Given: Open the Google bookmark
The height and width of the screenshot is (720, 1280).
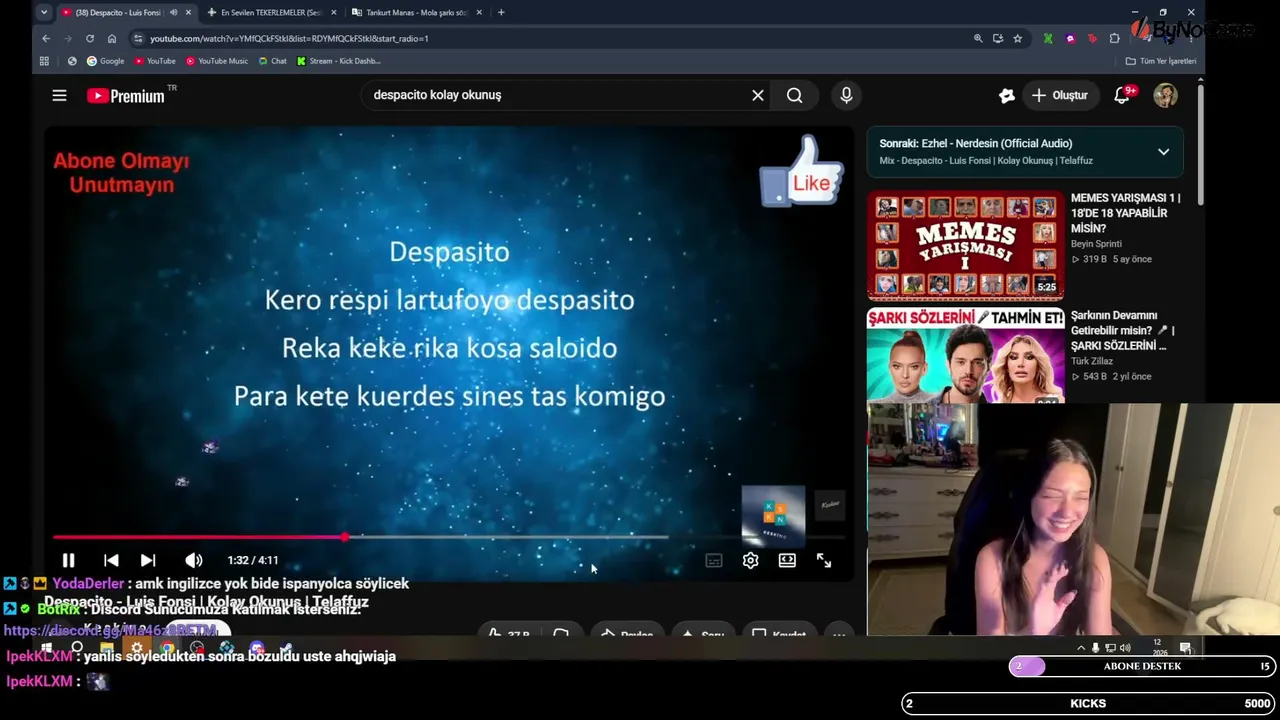Looking at the screenshot, I should 105,61.
